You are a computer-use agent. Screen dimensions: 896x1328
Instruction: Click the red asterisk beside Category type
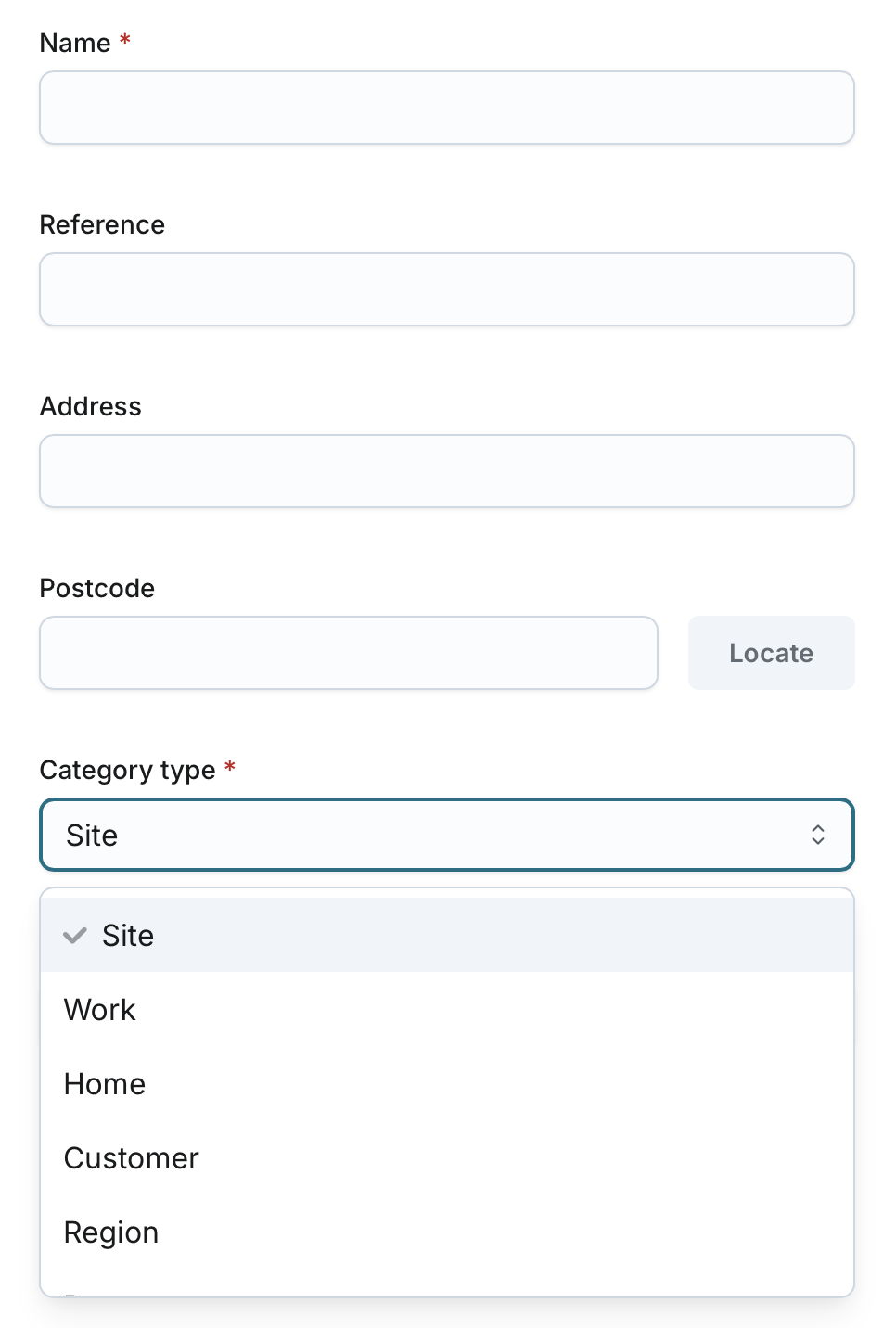tap(230, 767)
